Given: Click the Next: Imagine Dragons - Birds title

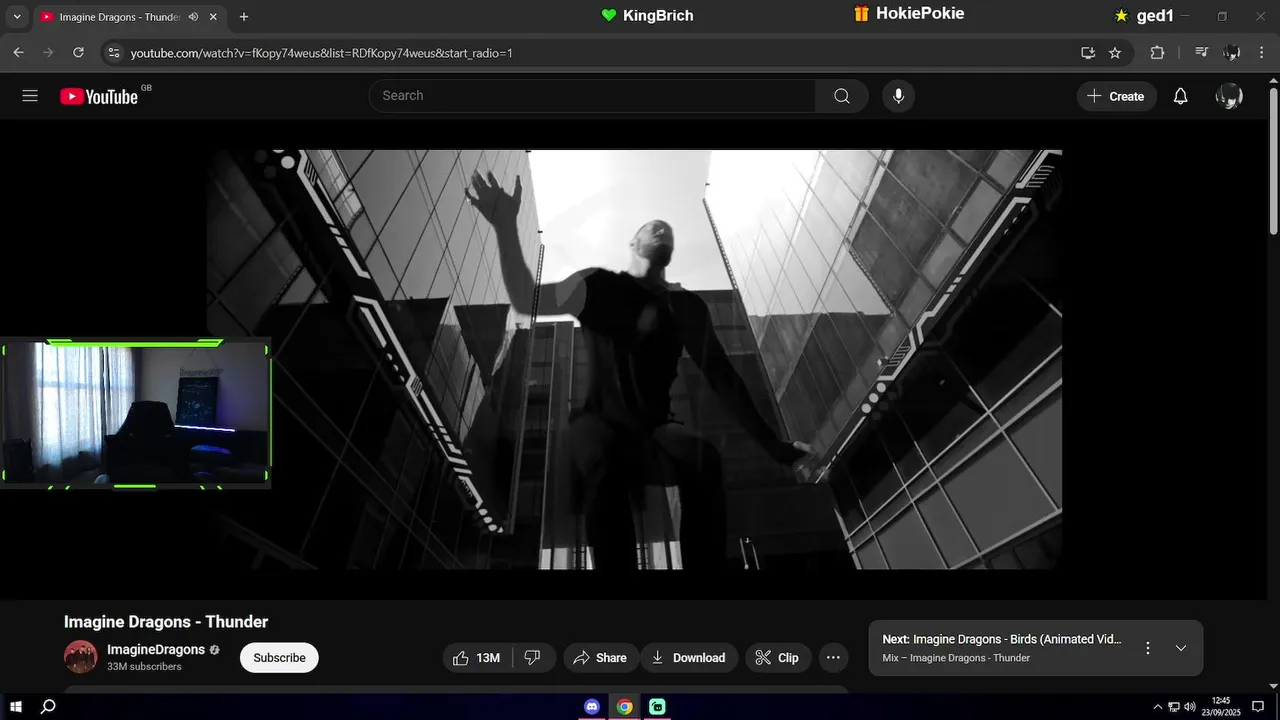Looking at the screenshot, I should pos(1002,639).
